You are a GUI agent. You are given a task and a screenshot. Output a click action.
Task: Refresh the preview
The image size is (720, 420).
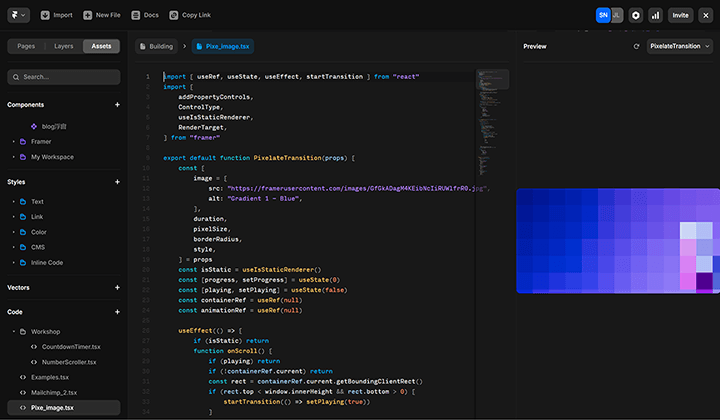tap(636, 46)
